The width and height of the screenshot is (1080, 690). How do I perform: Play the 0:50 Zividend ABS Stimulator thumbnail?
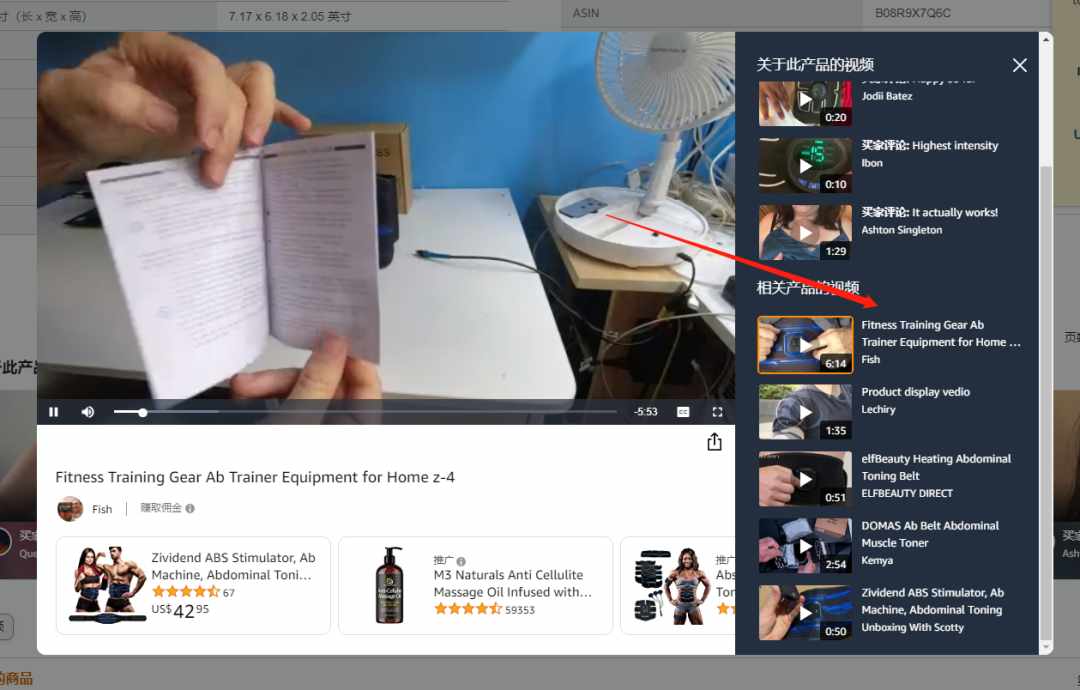[x=805, y=613]
